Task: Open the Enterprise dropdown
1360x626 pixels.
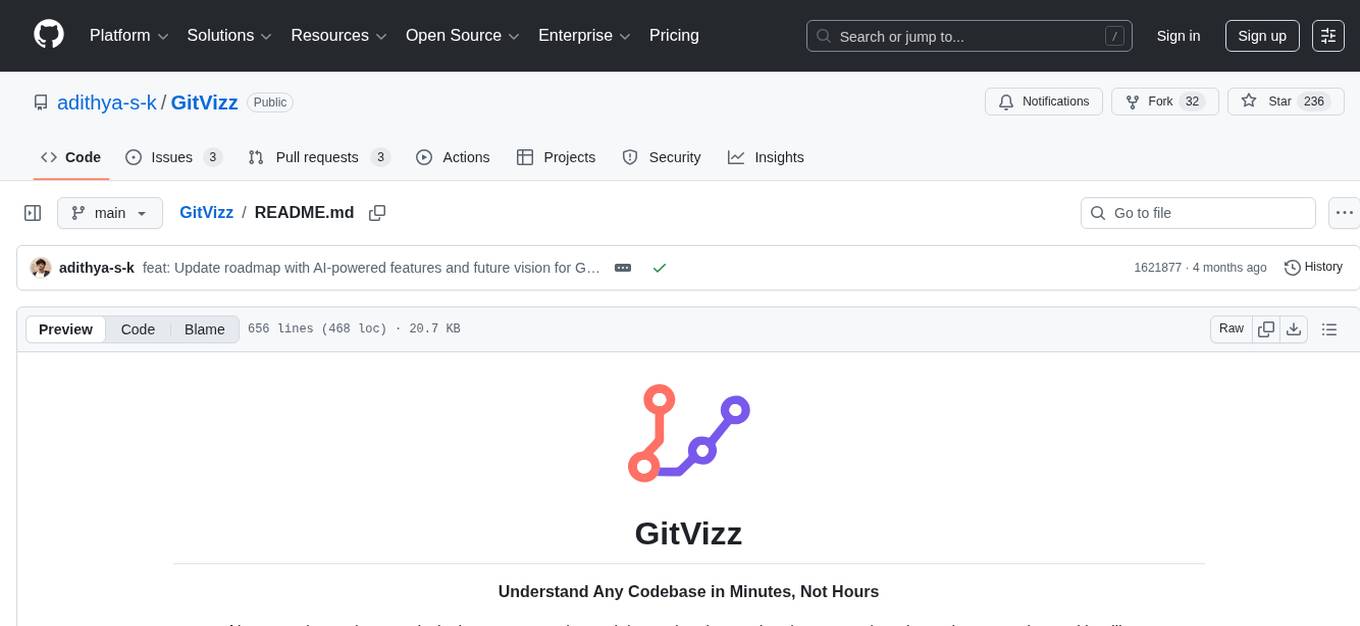Action: tap(584, 35)
